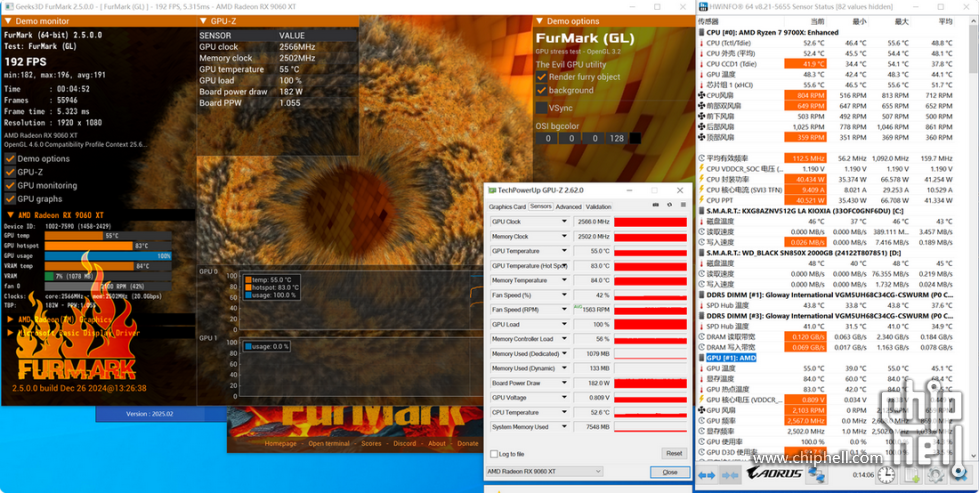Click HWiNFO expand columns blue arrows icon

click(707, 475)
